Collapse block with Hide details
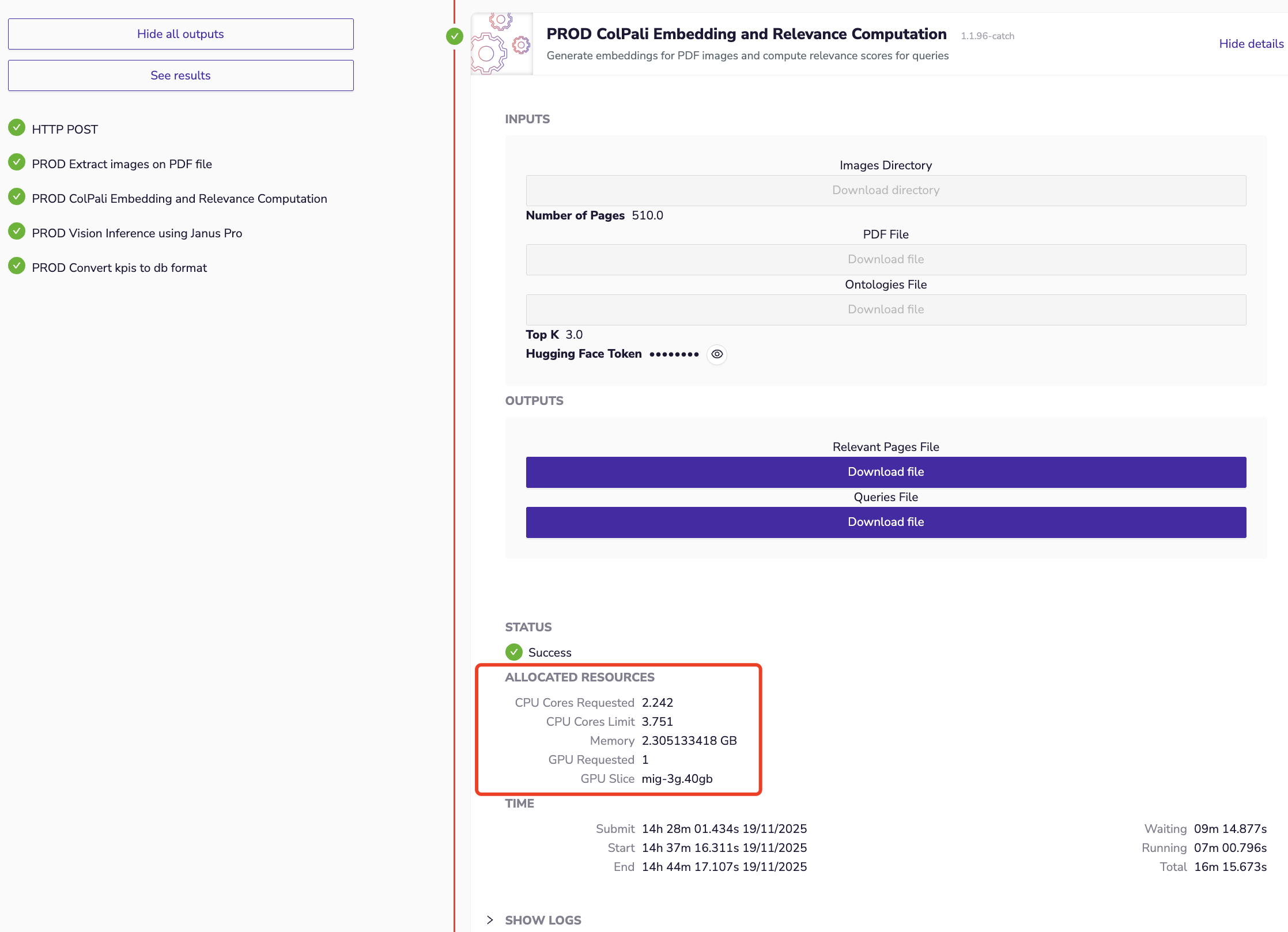Image resolution: width=1288 pixels, height=932 pixels. tap(1251, 44)
